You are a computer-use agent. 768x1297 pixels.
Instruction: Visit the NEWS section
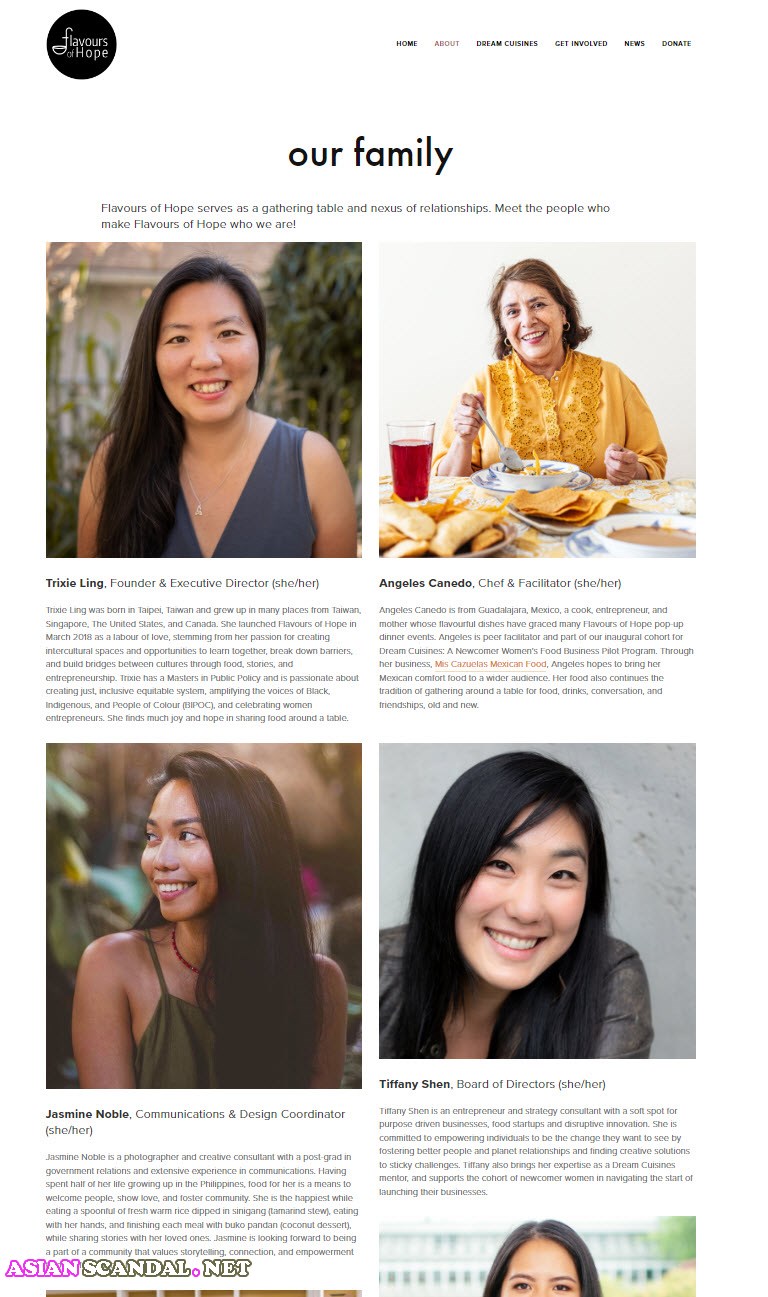(635, 44)
